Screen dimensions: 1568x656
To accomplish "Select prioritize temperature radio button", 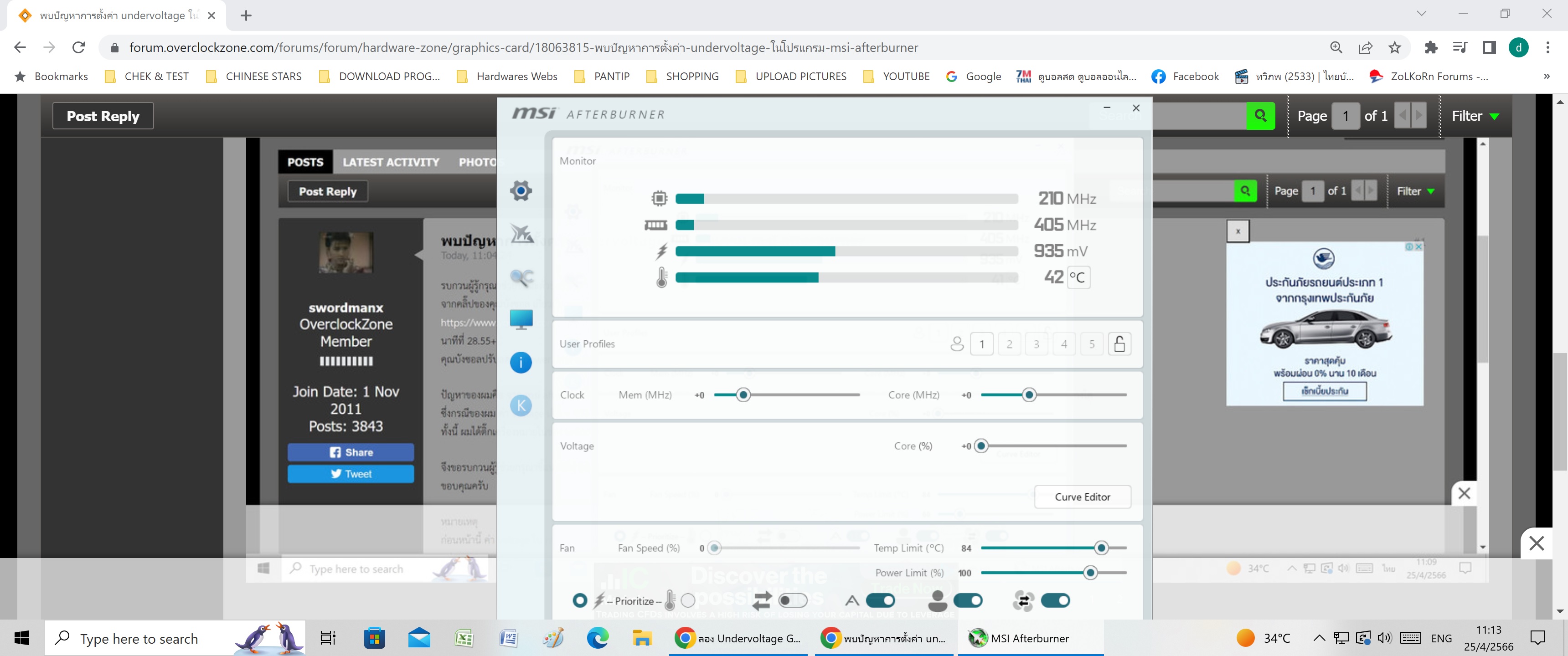I will [x=688, y=601].
